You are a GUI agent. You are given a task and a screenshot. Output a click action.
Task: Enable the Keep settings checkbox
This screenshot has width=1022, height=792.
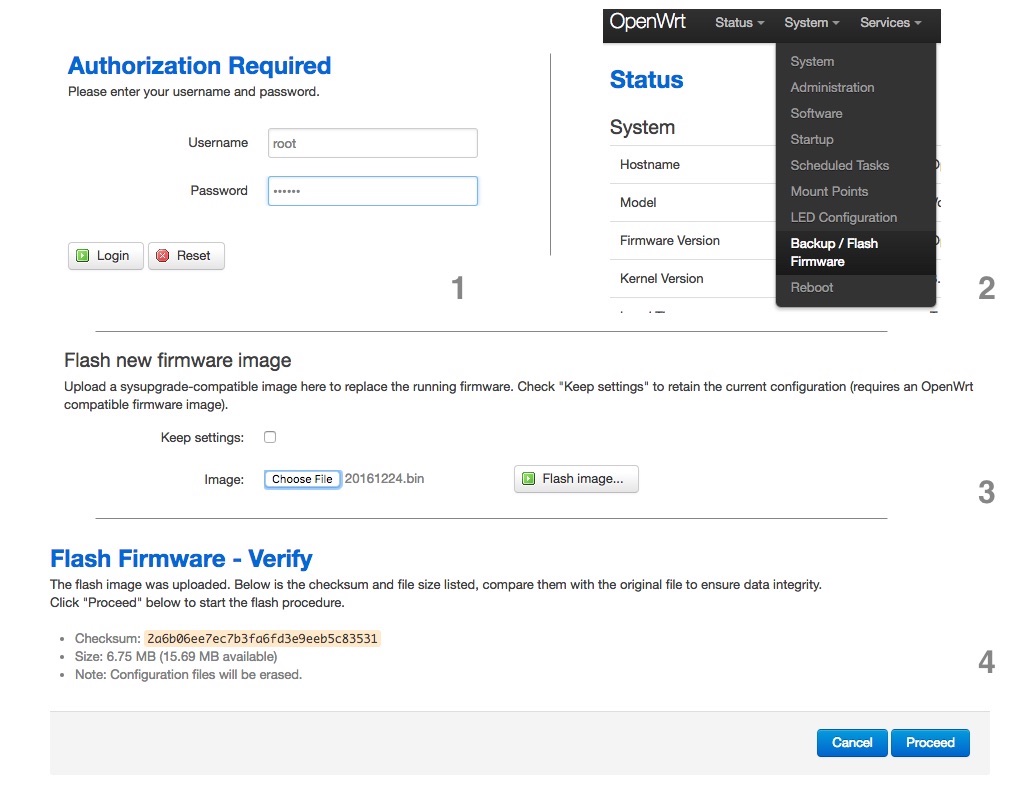(270, 437)
